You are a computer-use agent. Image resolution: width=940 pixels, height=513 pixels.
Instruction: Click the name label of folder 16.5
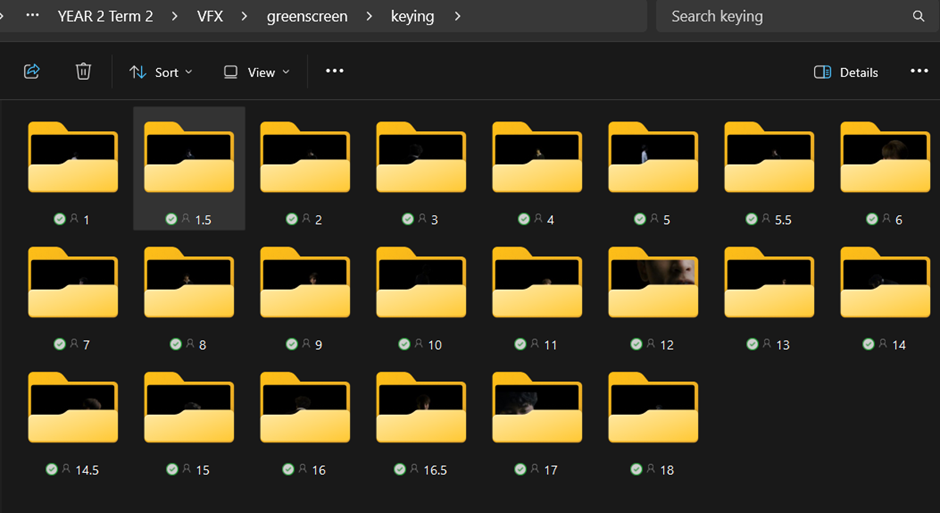[435, 470]
